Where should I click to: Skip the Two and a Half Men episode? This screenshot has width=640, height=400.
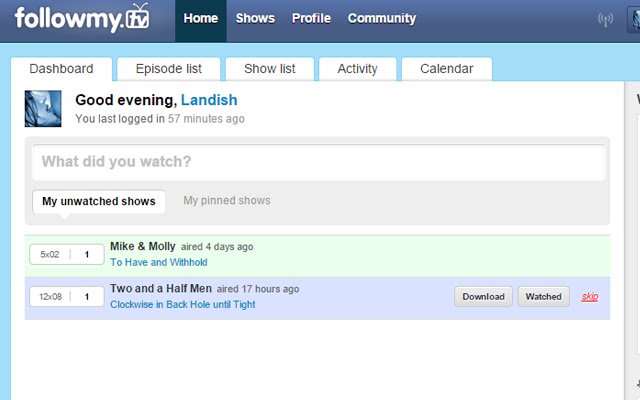pos(590,297)
